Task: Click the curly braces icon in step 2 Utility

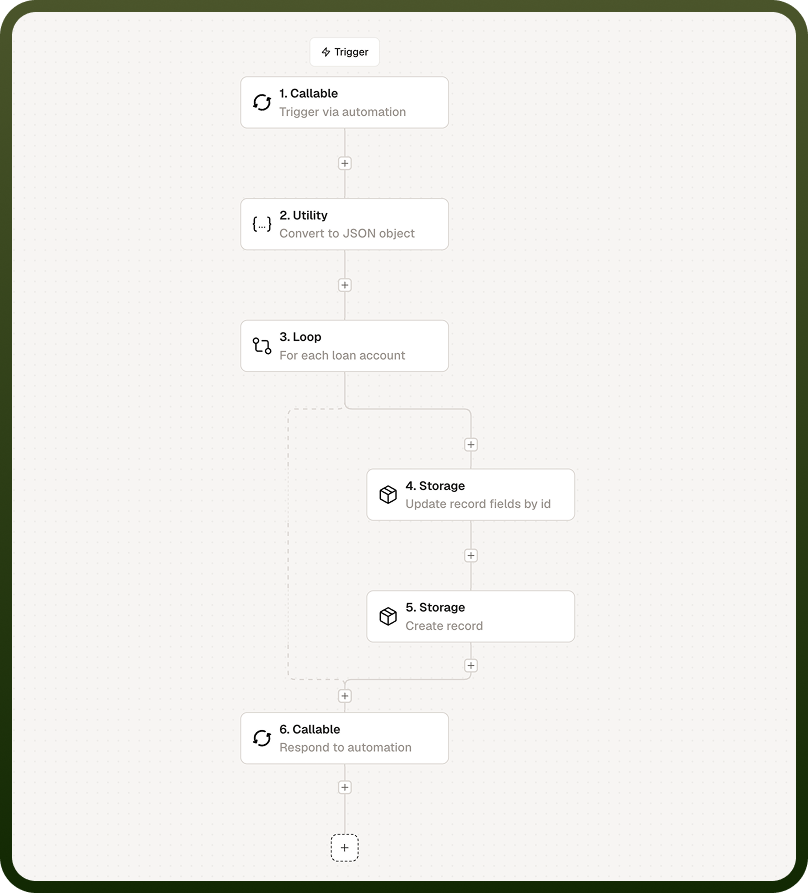Action: tap(262, 224)
